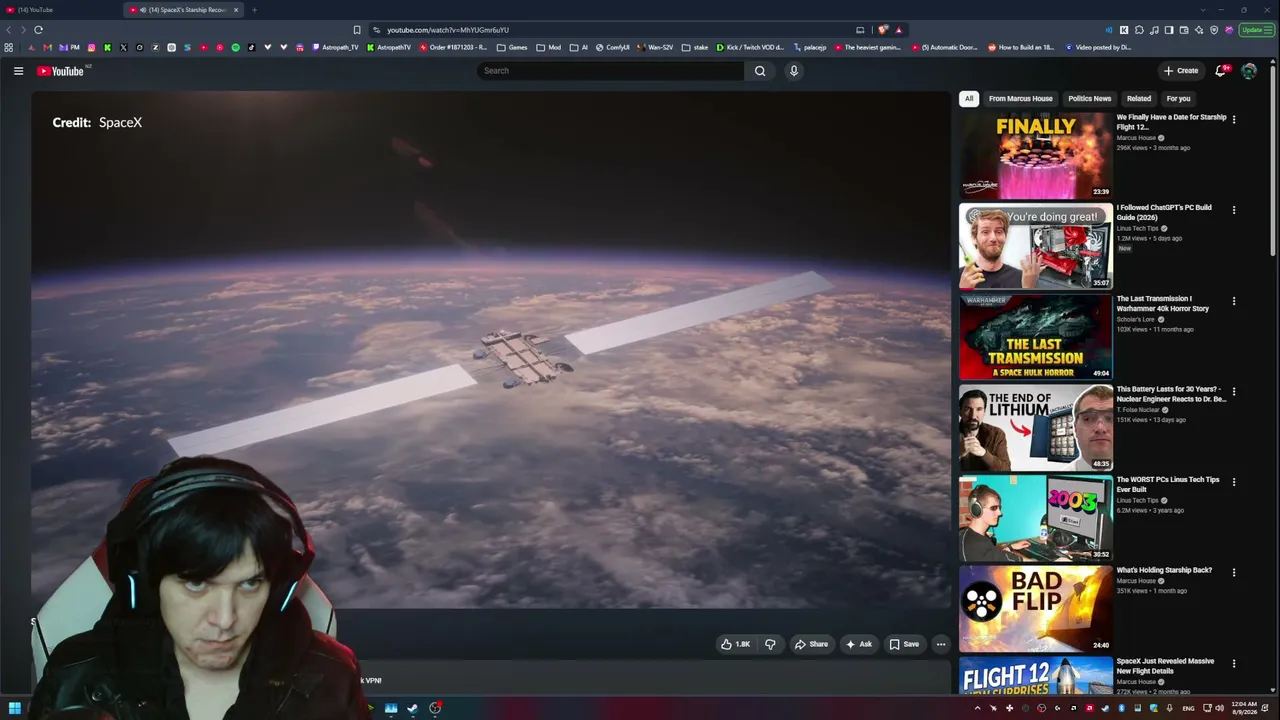Open TikTok bookmark icon
Viewport: 1280px width, 720px height.
click(252, 47)
